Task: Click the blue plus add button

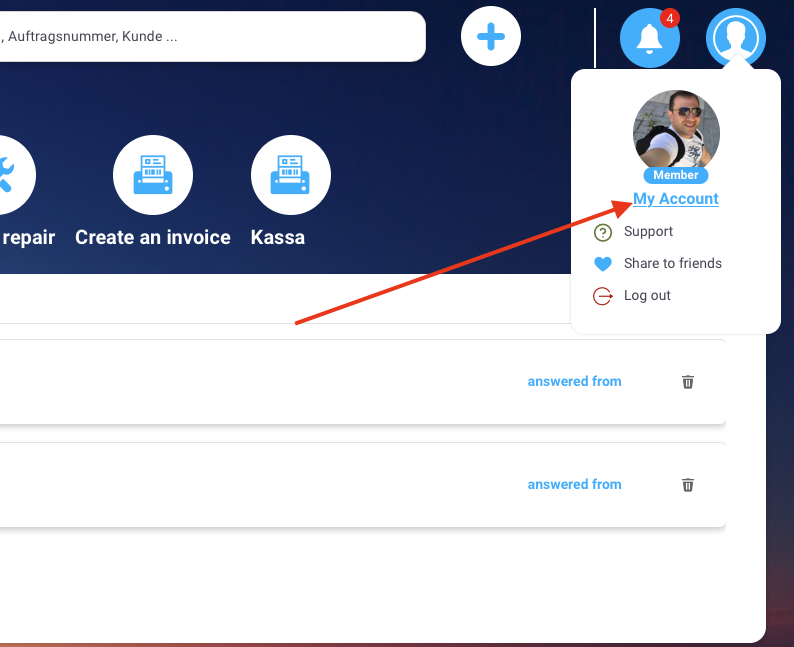Action: pyautogui.click(x=490, y=37)
